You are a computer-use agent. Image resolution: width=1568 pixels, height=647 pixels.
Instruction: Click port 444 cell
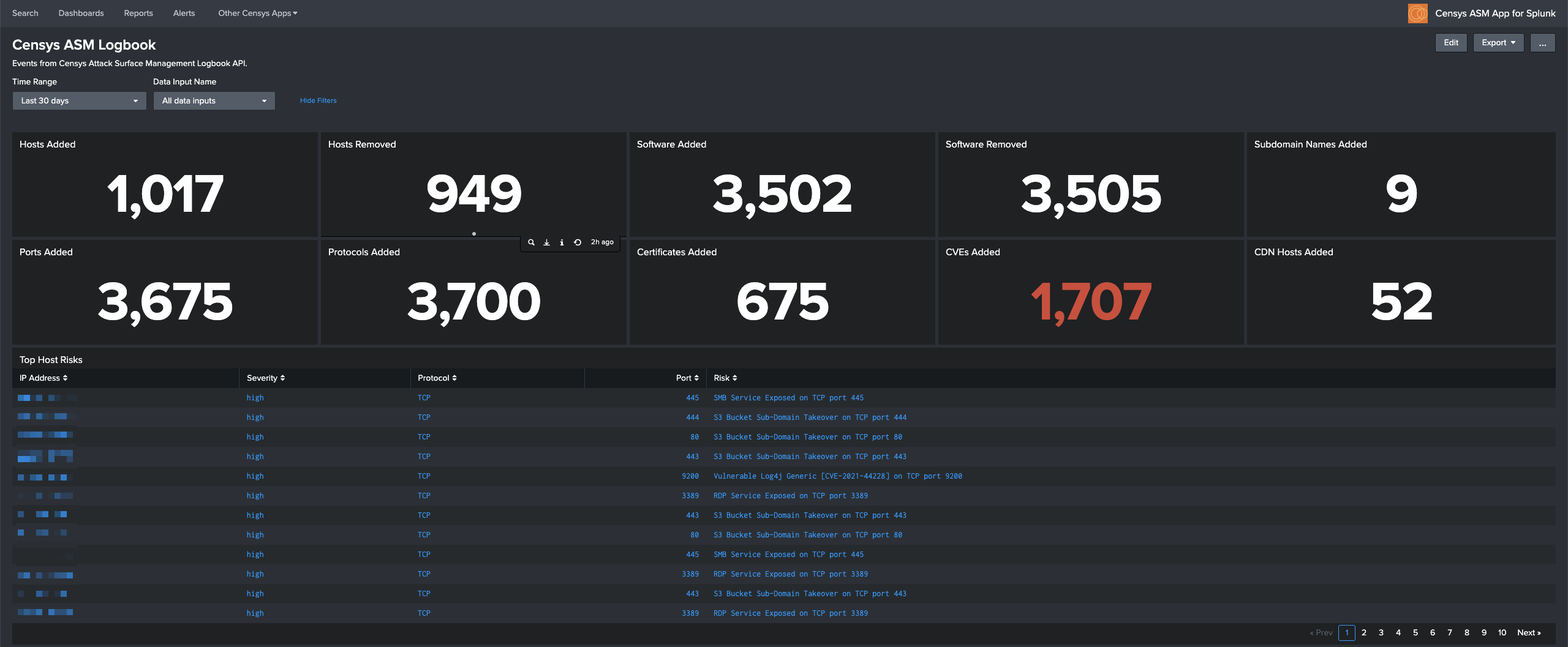pyautogui.click(x=692, y=417)
